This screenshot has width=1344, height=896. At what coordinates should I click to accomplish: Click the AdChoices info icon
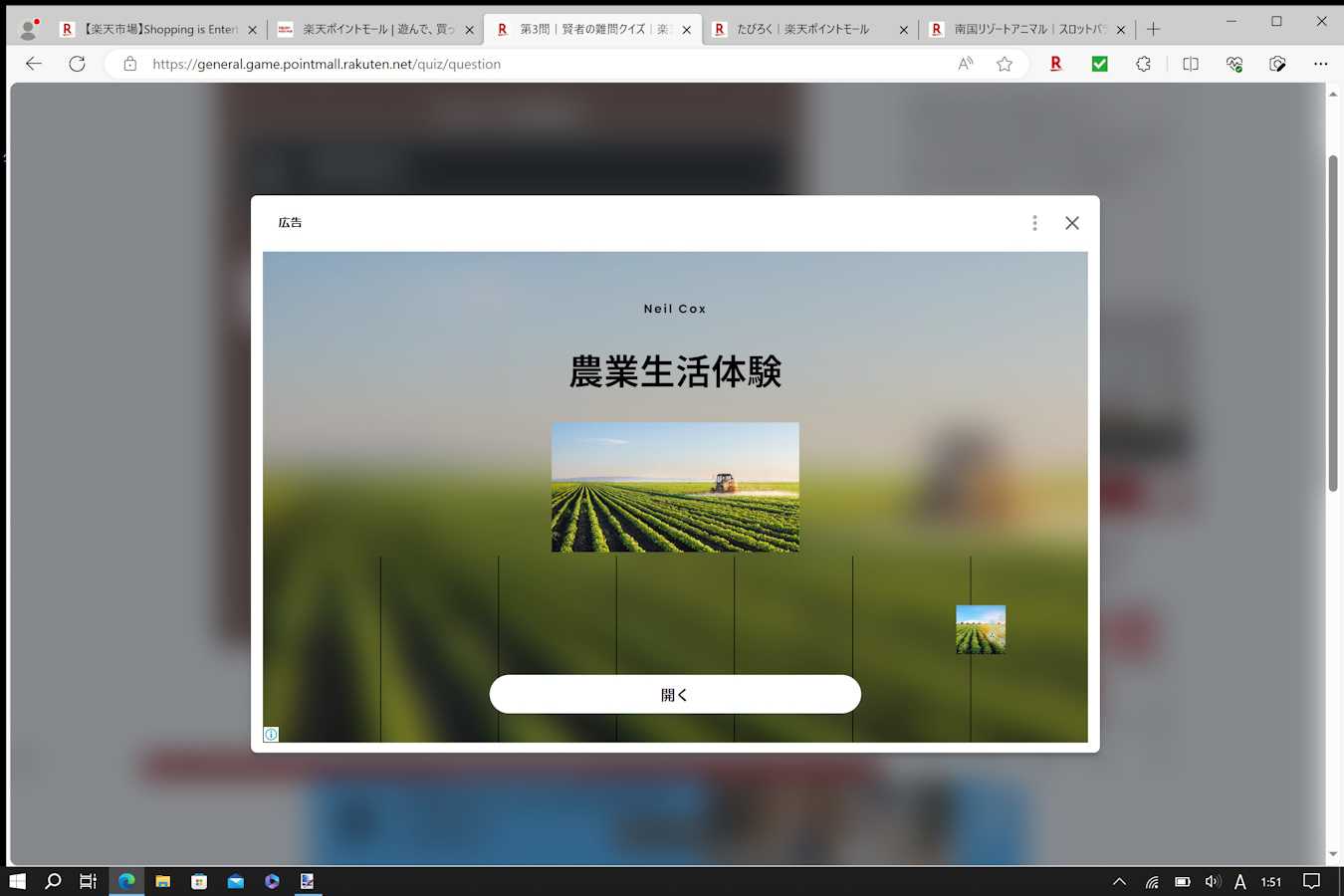tap(271, 735)
